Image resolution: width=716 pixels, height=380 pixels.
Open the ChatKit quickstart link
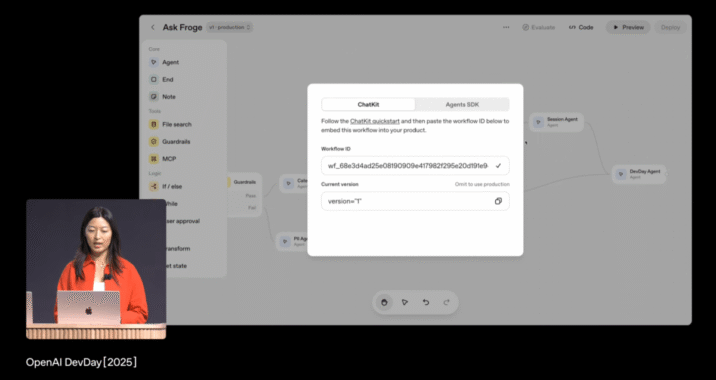point(375,121)
